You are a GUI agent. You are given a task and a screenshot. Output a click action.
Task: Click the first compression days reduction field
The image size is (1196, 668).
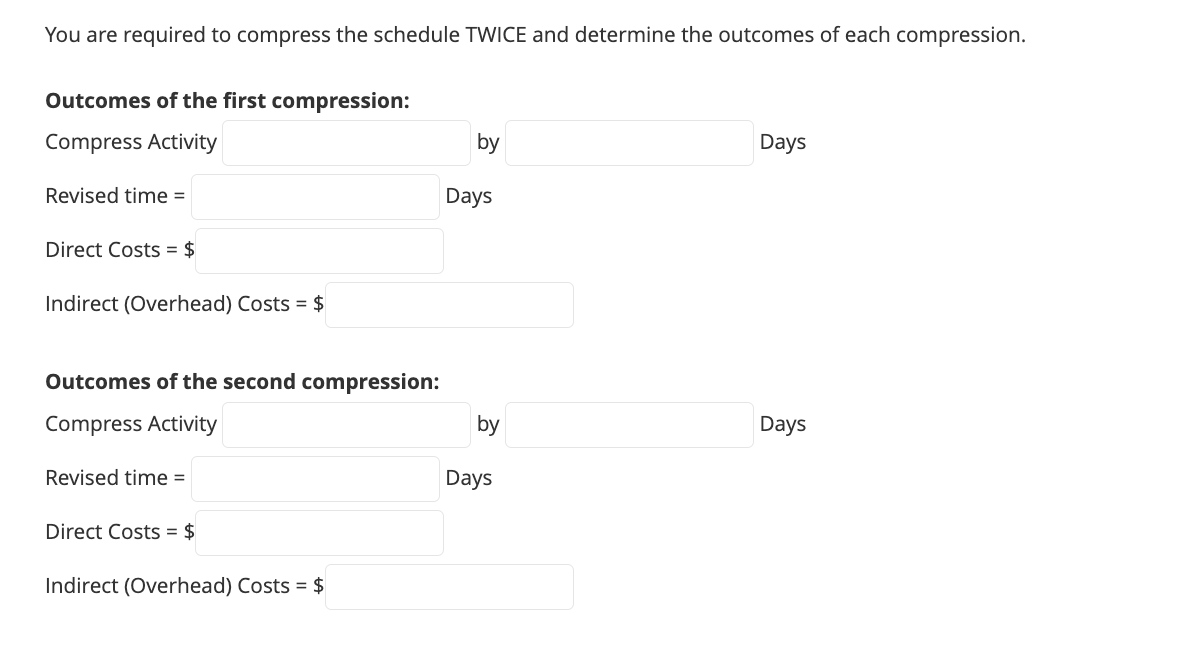(629, 142)
